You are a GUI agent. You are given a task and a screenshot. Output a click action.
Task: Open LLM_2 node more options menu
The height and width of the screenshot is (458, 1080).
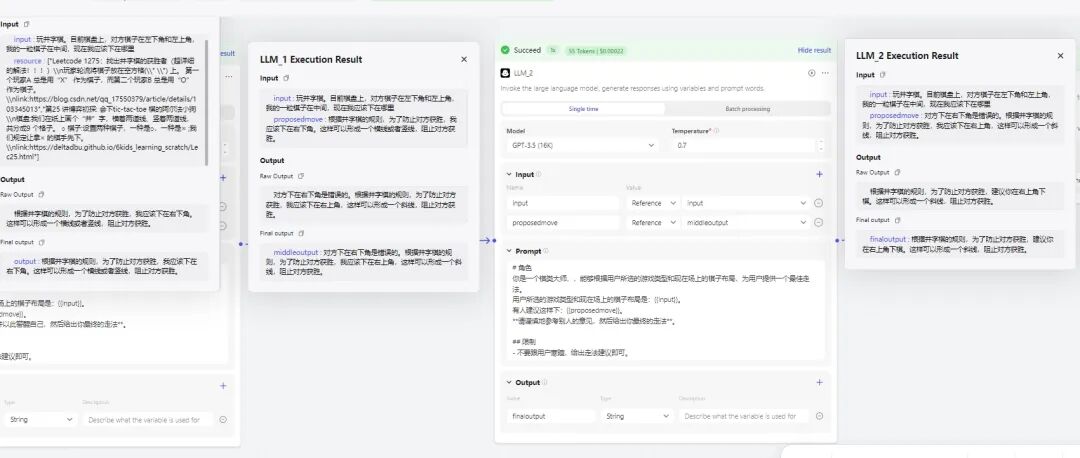coord(825,73)
